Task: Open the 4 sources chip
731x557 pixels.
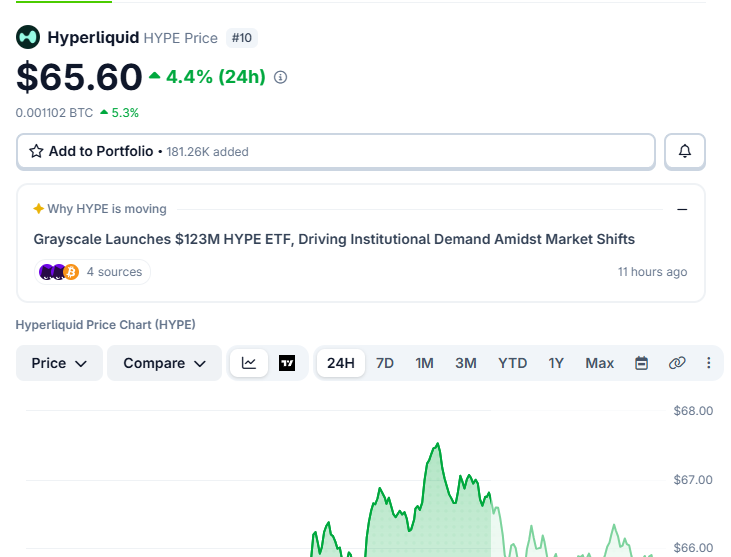Action: click(92, 272)
